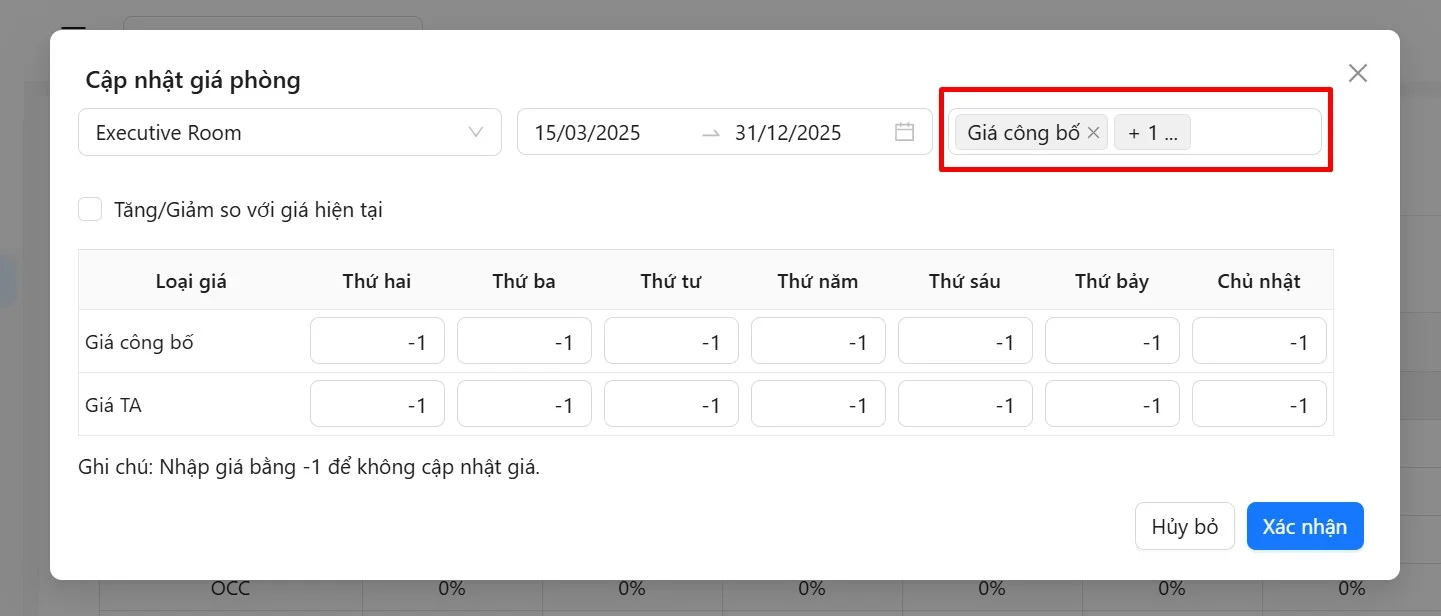The height and width of the screenshot is (616, 1441).
Task: Select Giá công bố price for Thứ tư
Action: 671,342
